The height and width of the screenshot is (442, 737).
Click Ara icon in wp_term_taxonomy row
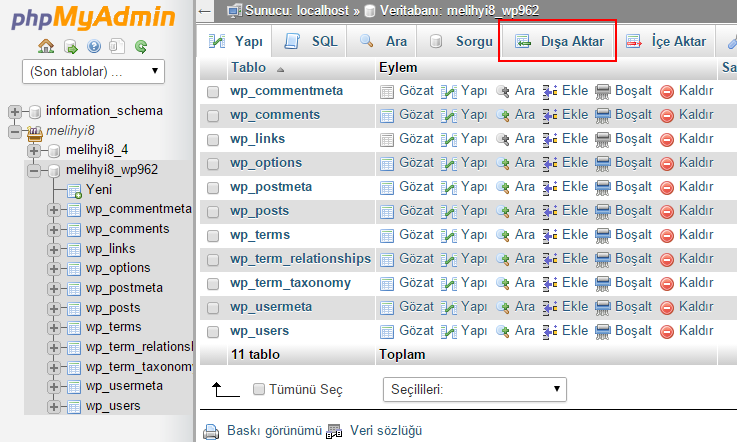tap(503, 284)
